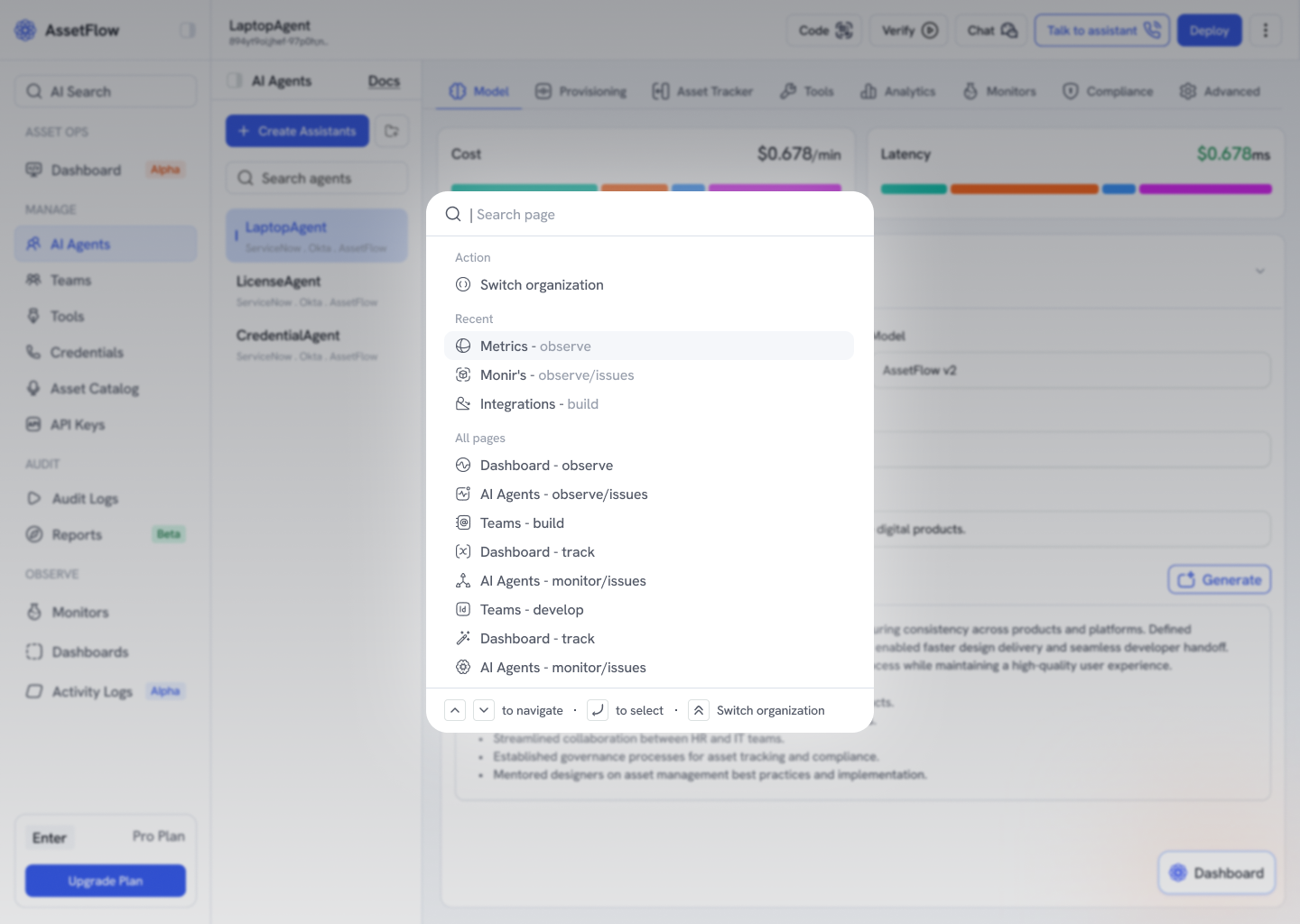Click the Latency color progress bar
1300x924 pixels.
1076,189
